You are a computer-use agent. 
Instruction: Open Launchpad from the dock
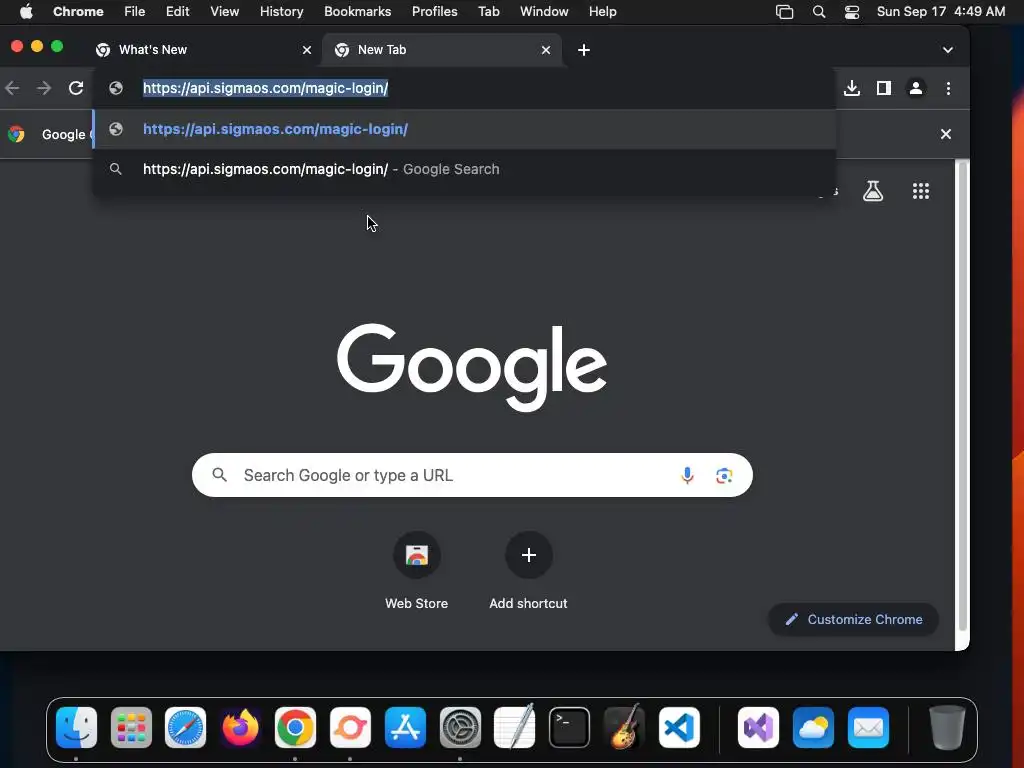131,728
